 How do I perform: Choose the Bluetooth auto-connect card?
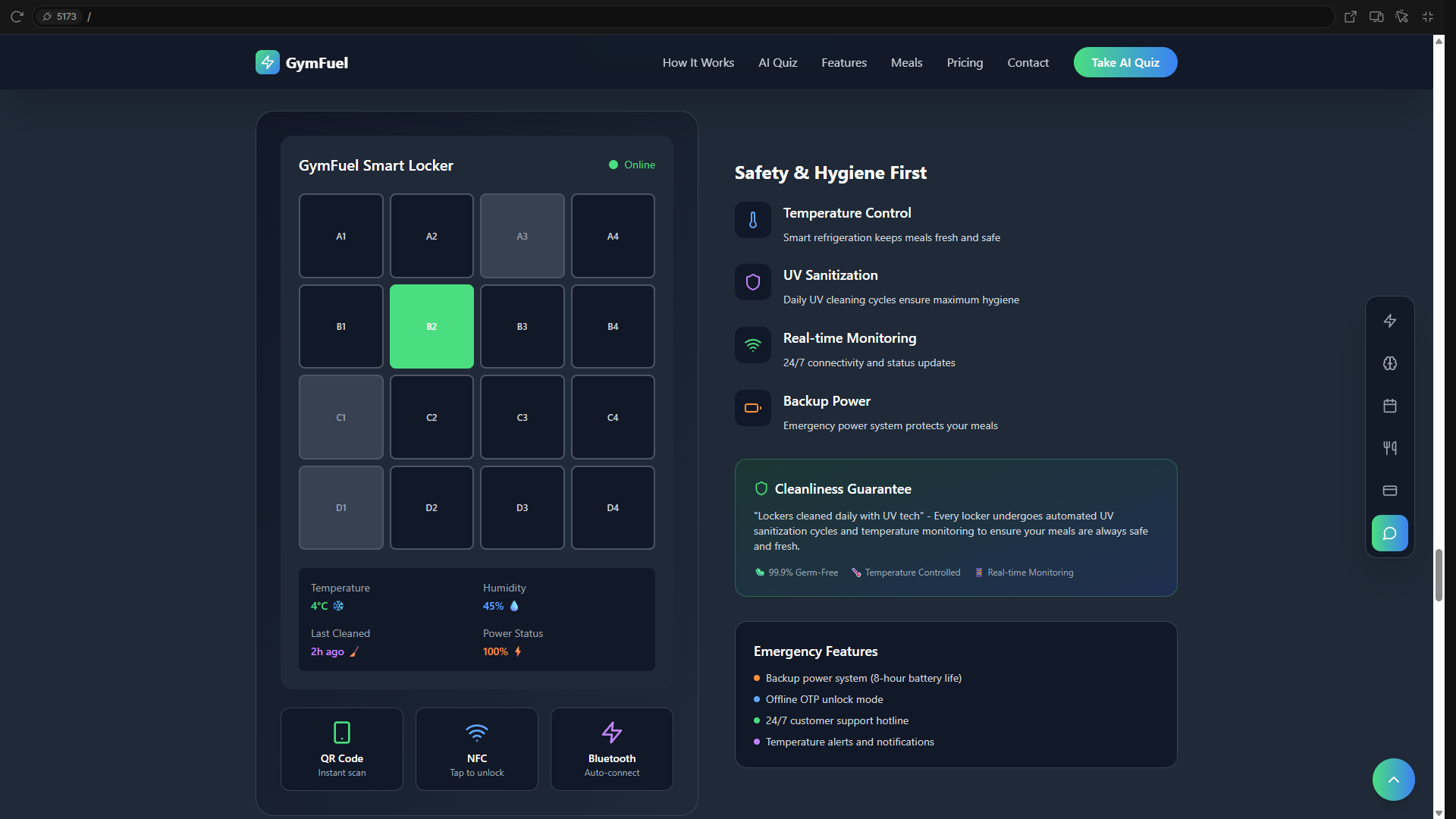tap(611, 749)
